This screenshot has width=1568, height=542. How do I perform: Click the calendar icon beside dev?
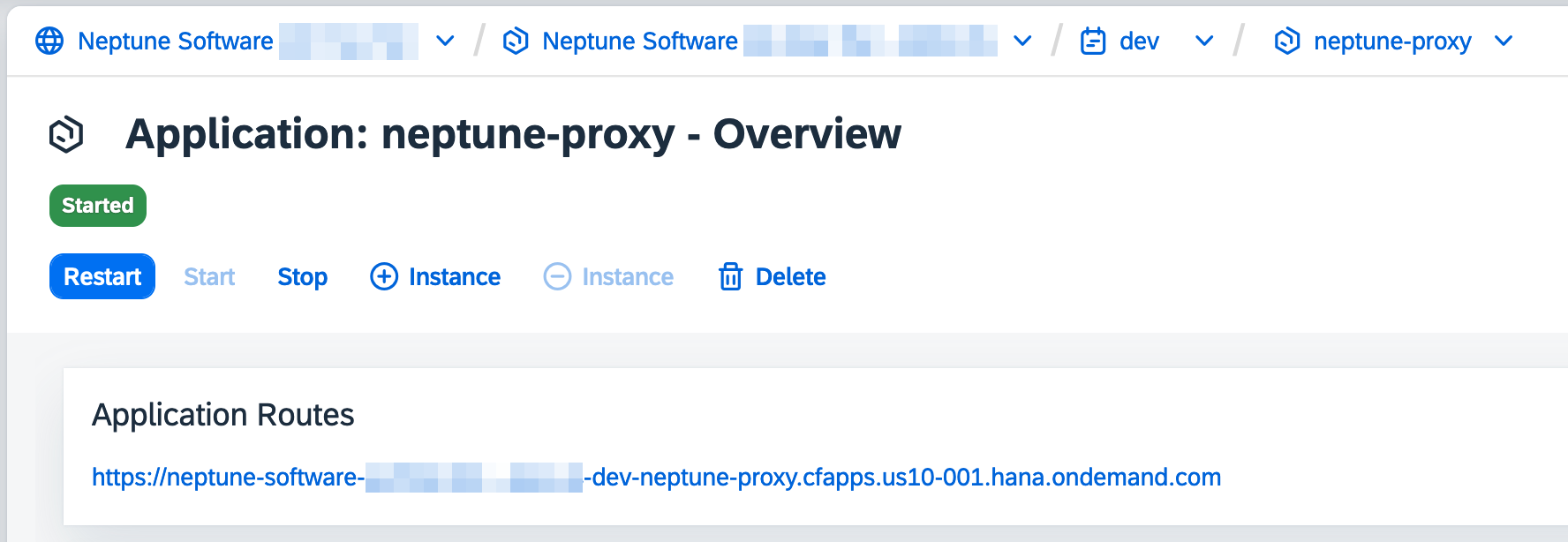point(1093,41)
